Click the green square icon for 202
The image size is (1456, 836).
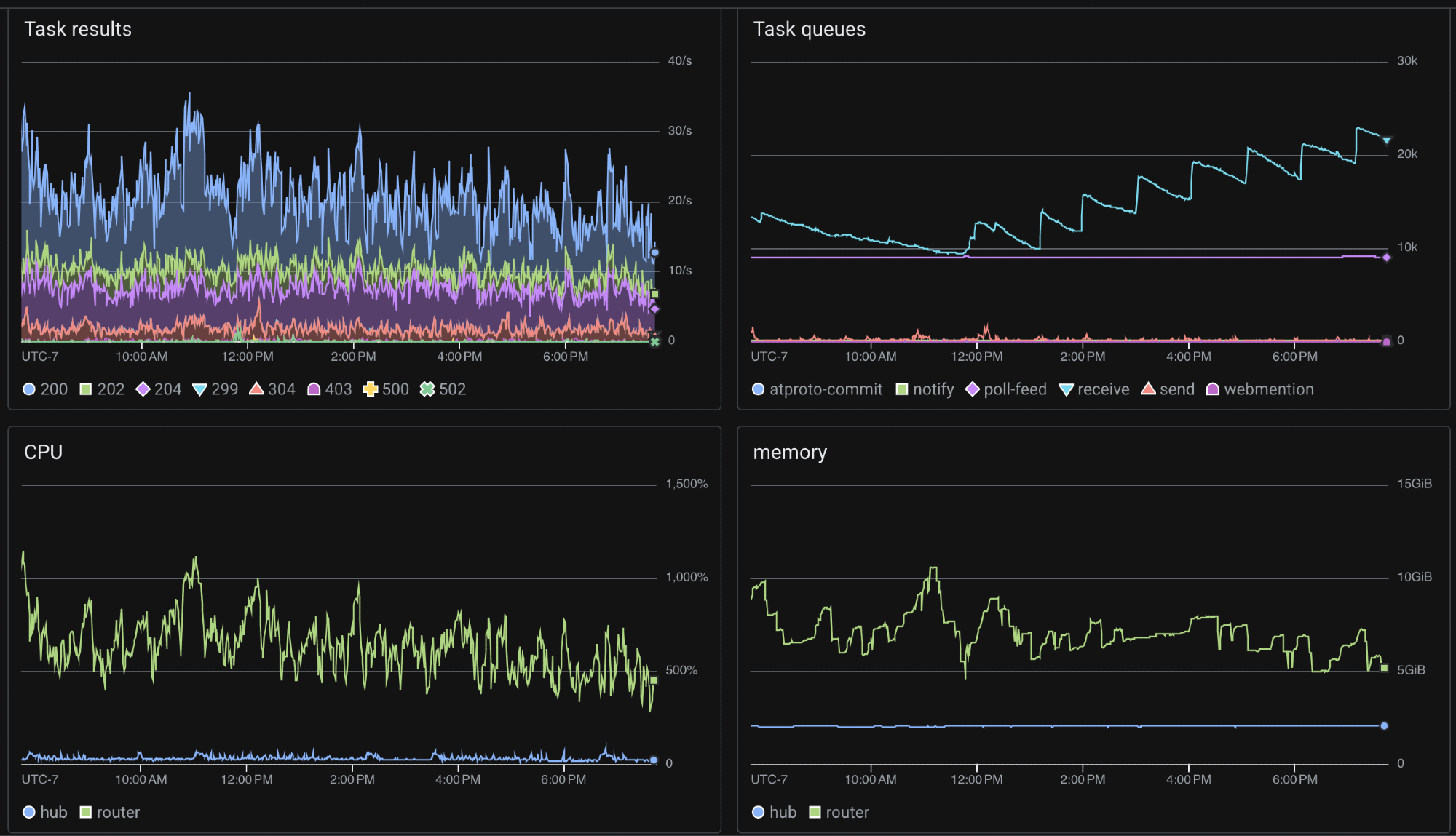[x=86, y=389]
